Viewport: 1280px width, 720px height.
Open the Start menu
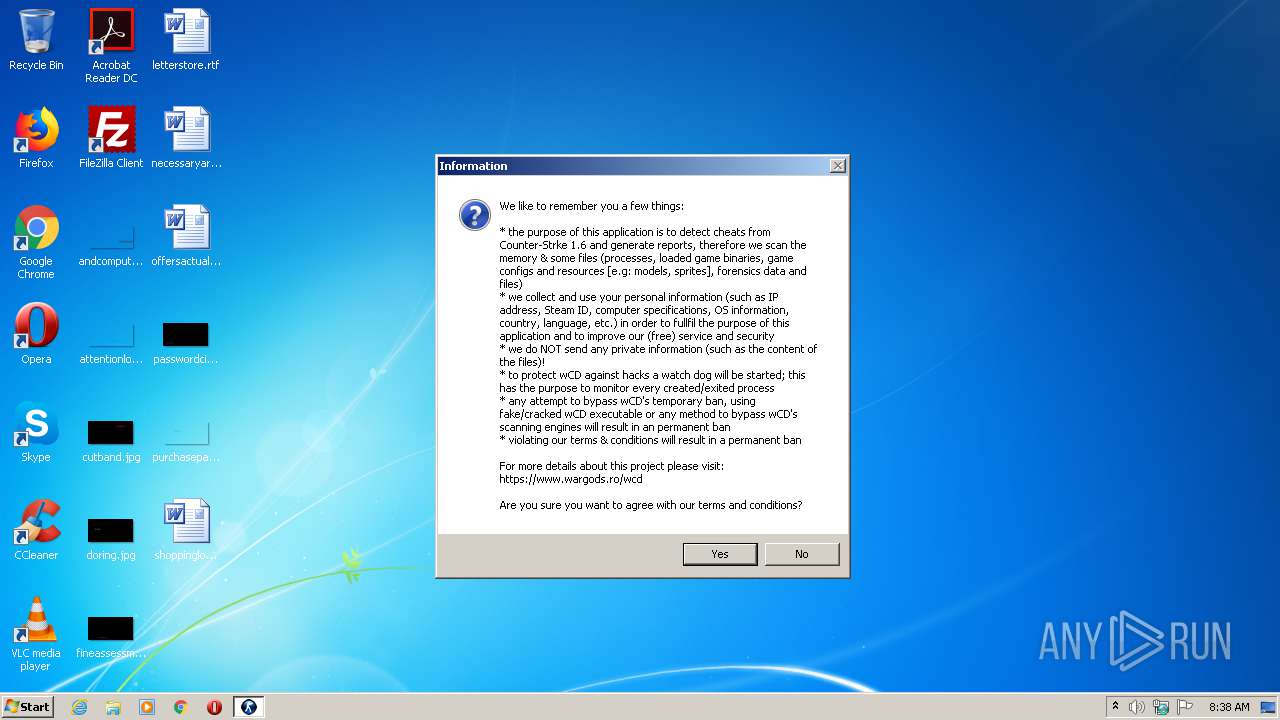pos(28,706)
